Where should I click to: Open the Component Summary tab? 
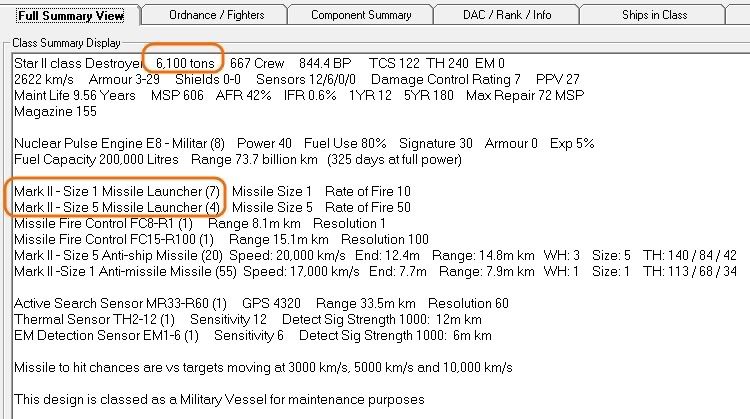click(361, 15)
